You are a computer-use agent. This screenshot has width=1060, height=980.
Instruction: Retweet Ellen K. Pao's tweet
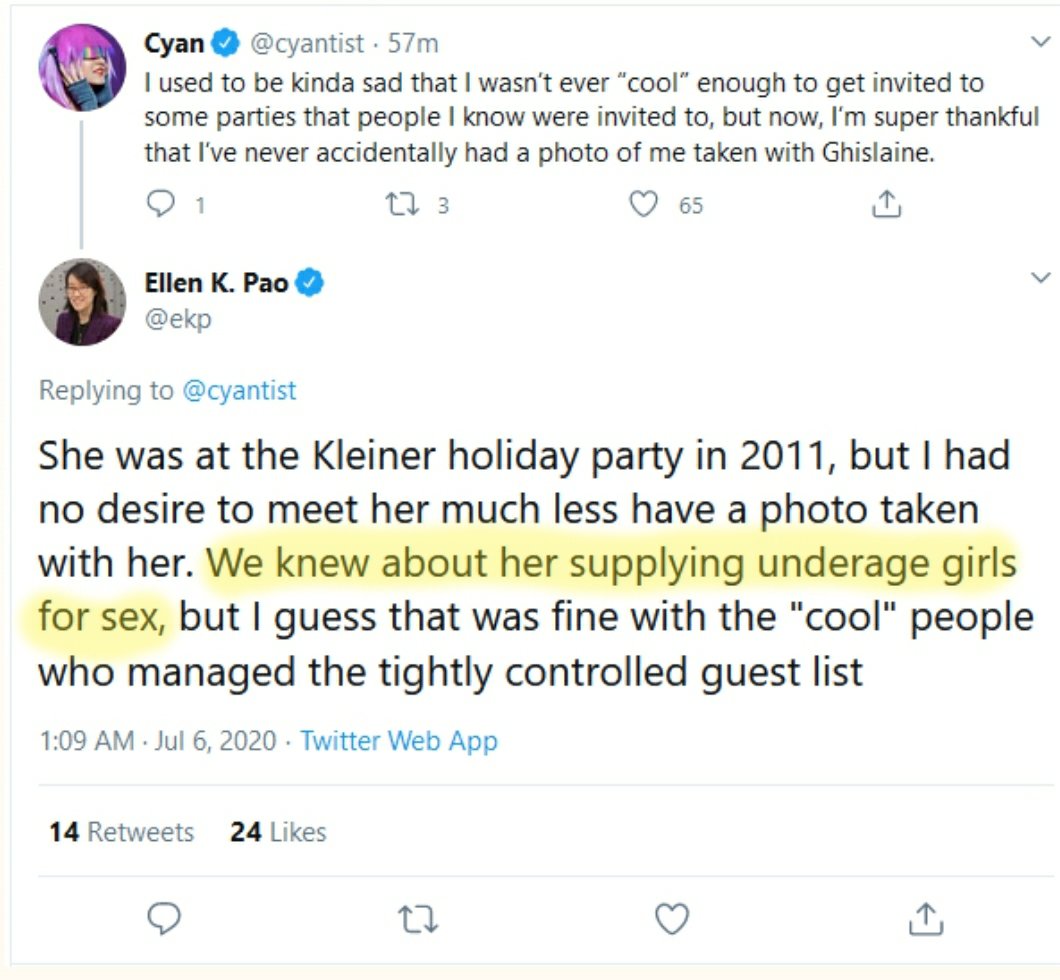coord(419,917)
